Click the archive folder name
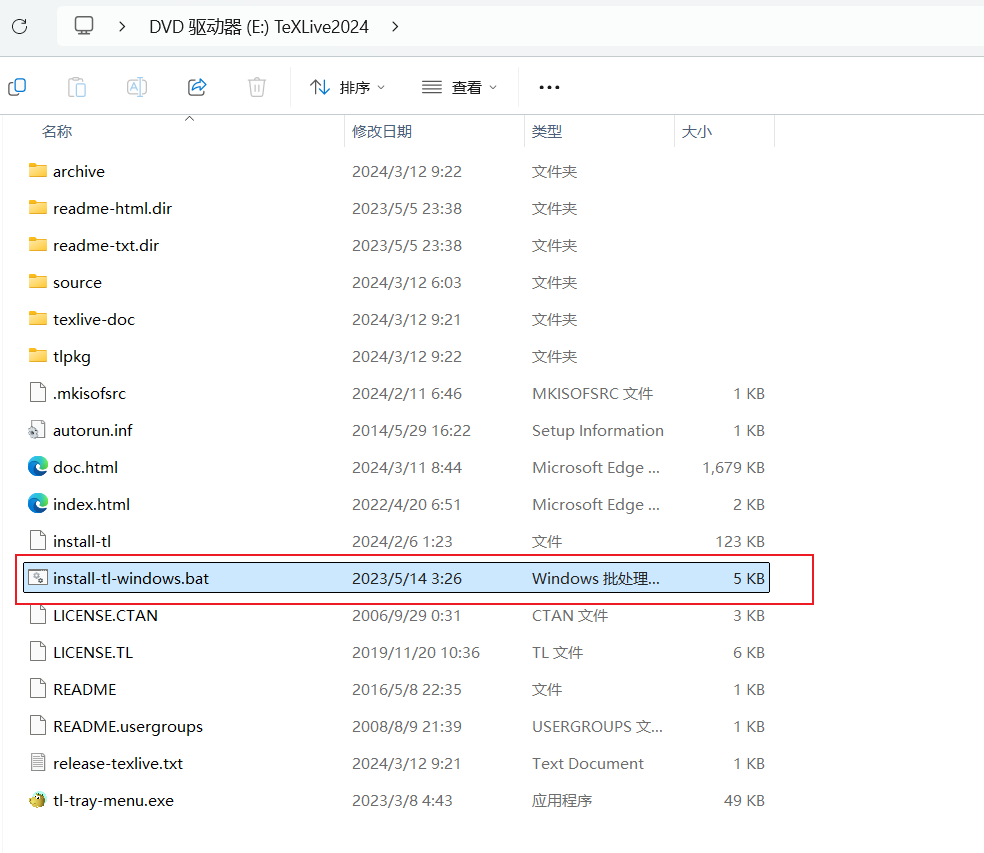The width and height of the screenshot is (984, 853). click(x=78, y=171)
